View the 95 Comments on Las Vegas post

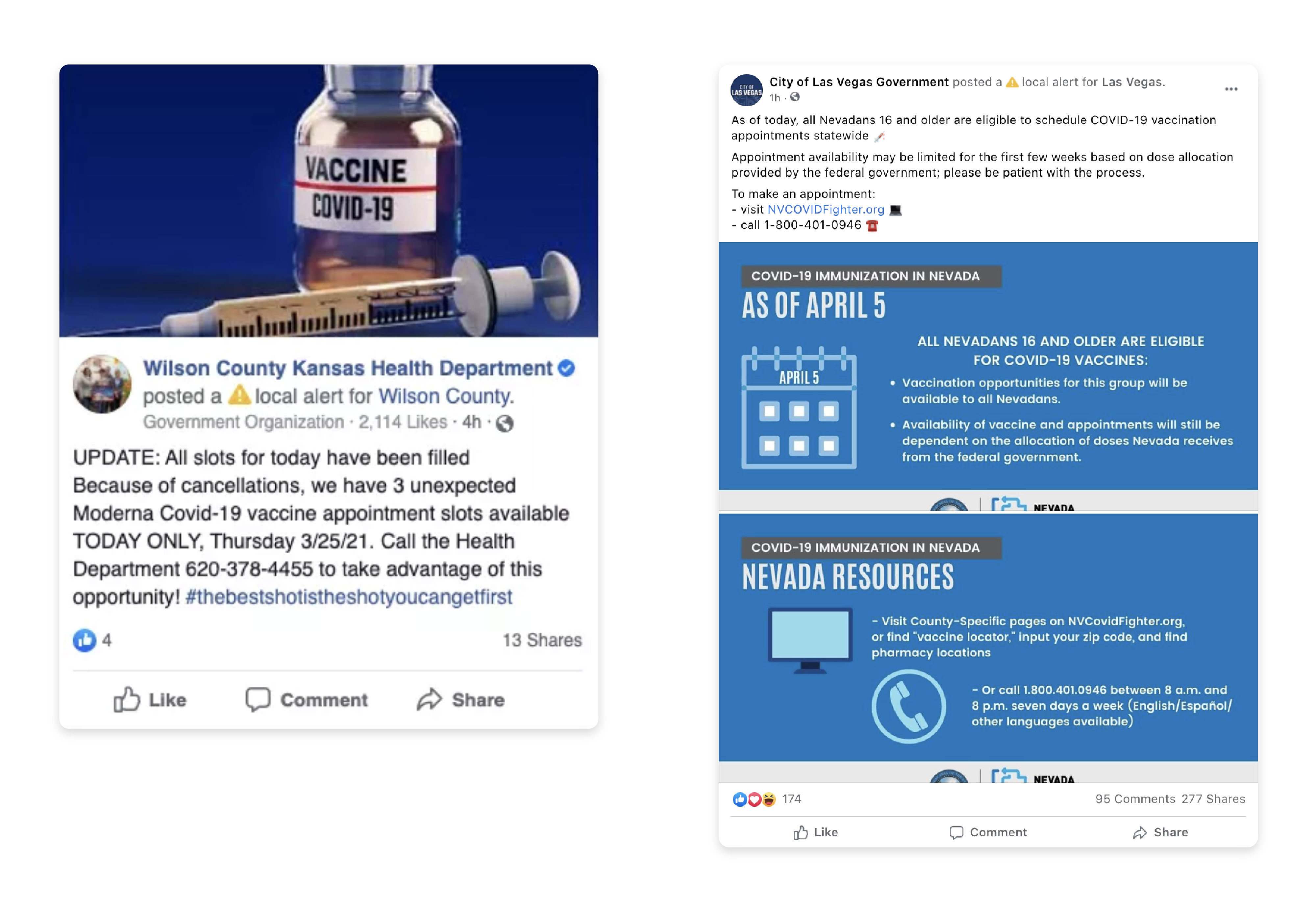click(1135, 799)
